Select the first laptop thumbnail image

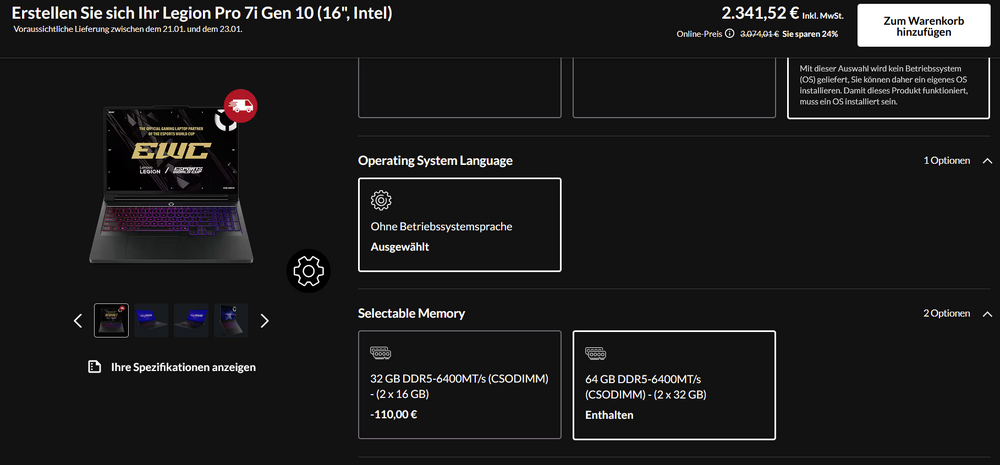click(111, 320)
